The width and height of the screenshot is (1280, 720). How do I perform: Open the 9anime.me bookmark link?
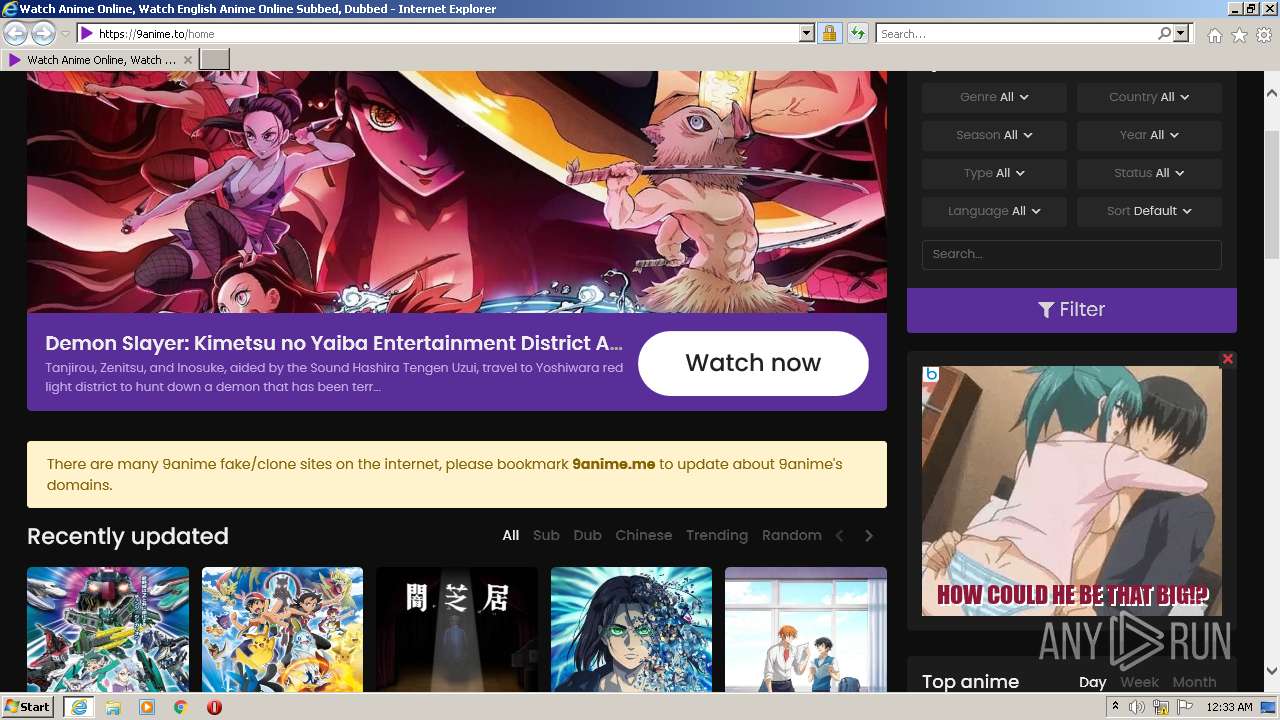614,464
